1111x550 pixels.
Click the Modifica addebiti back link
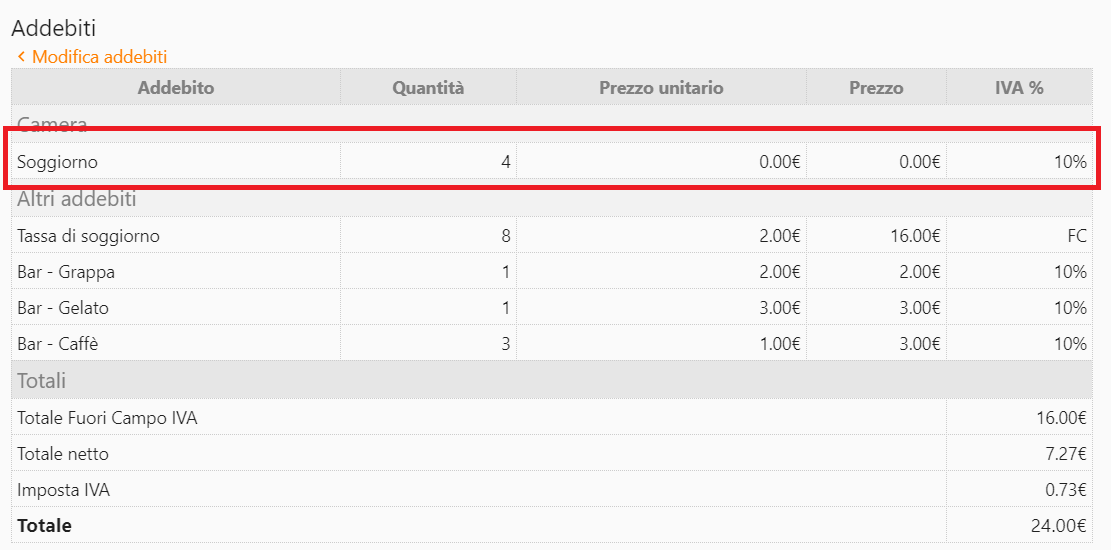click(99, 57)
